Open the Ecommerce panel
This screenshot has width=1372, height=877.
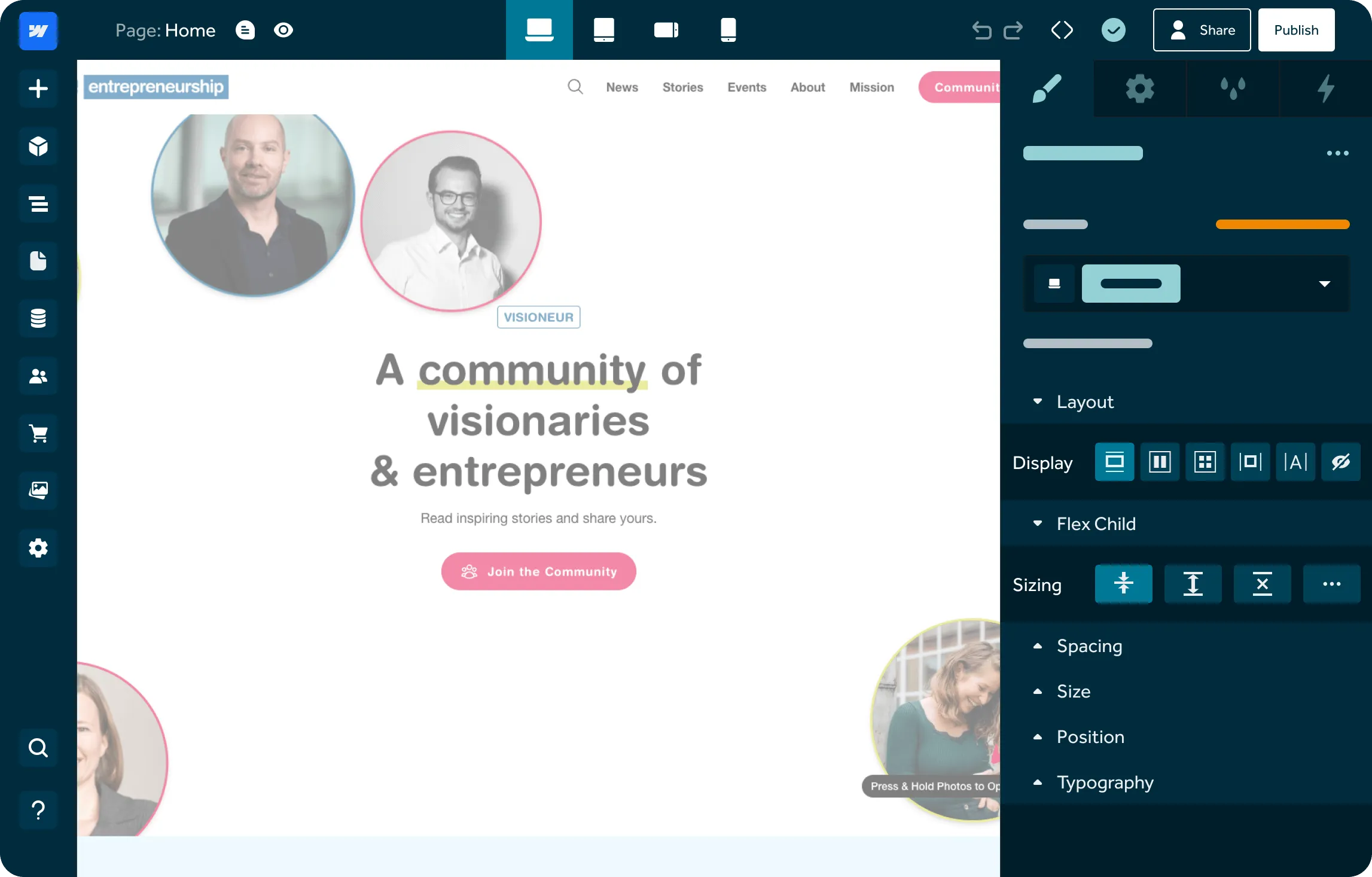(x=38, y=433)
